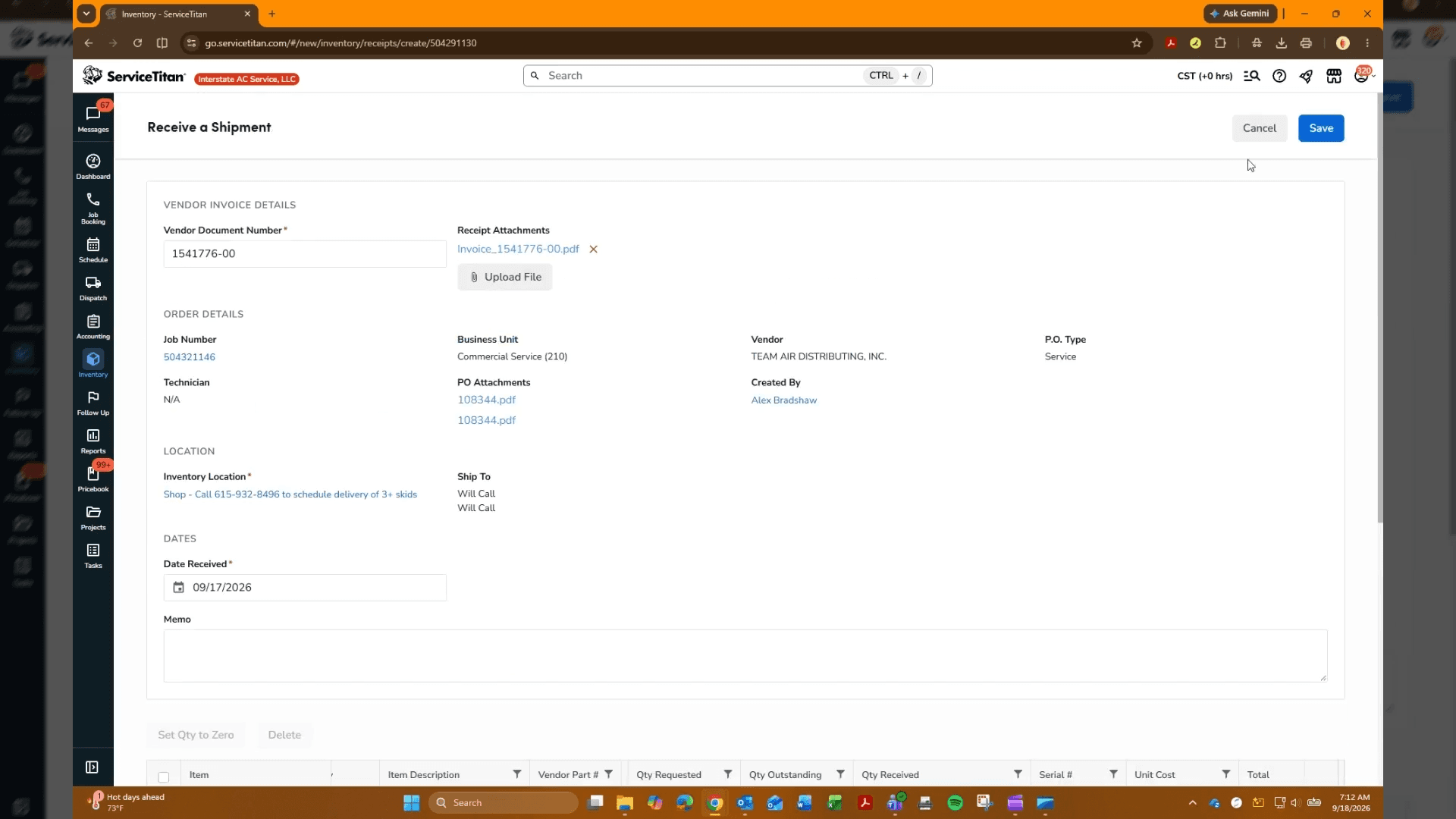Remove the Invoice_1541776-00.pdf attachment
Image resolution: width=1456 pixels, height=819 pixels.
coord(594,249)
